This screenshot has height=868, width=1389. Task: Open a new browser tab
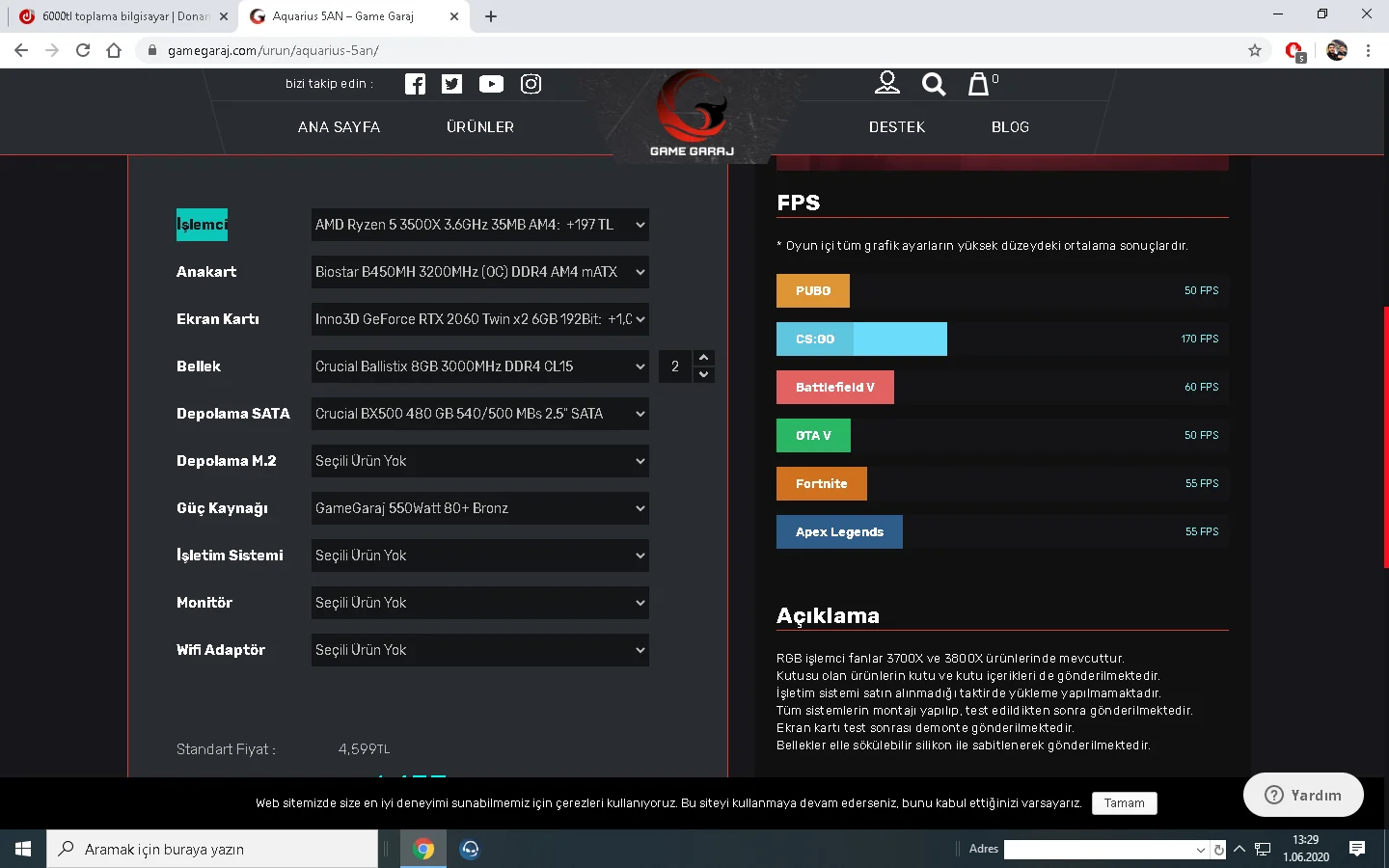point(491,16)
